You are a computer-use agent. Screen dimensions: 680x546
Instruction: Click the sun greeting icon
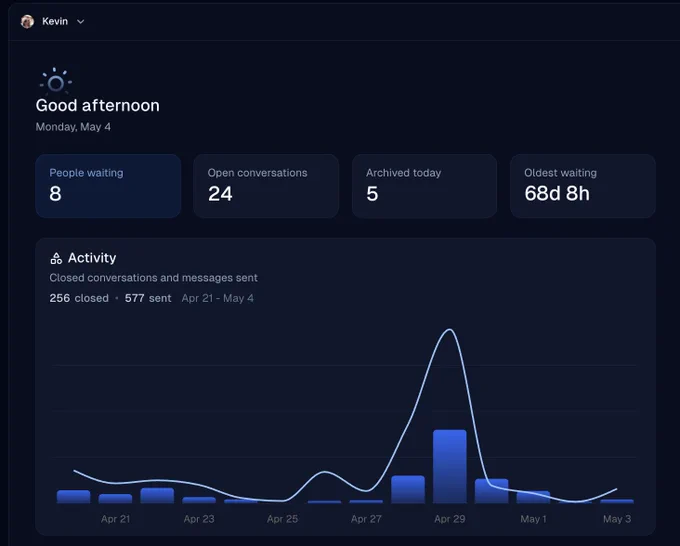coord(56,81)
